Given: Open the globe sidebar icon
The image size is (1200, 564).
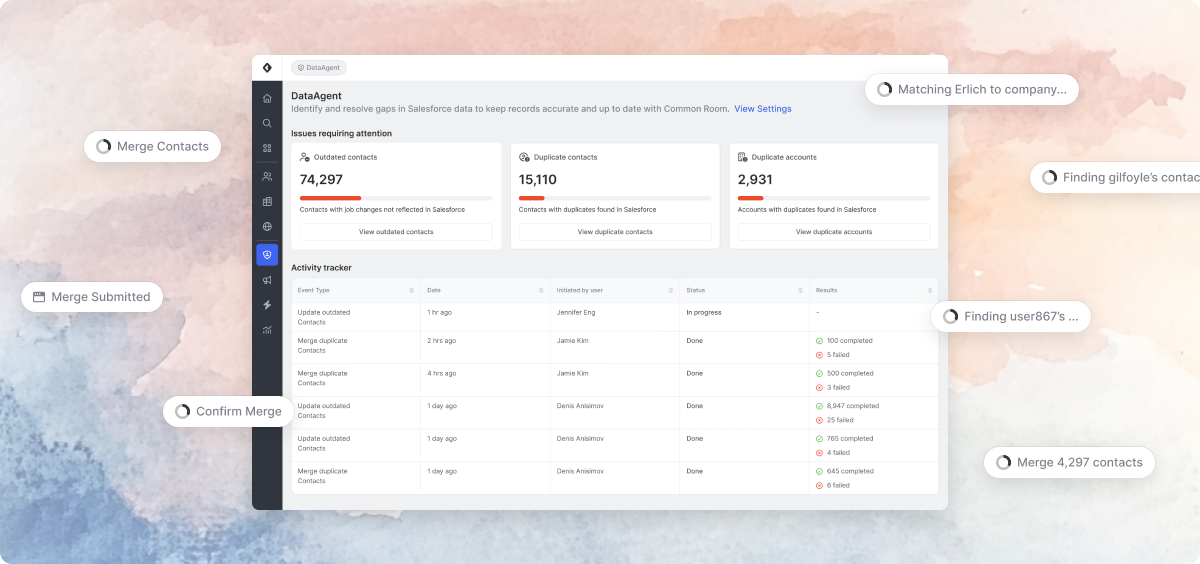Looking at the screenshot, I should click(267, 227).
